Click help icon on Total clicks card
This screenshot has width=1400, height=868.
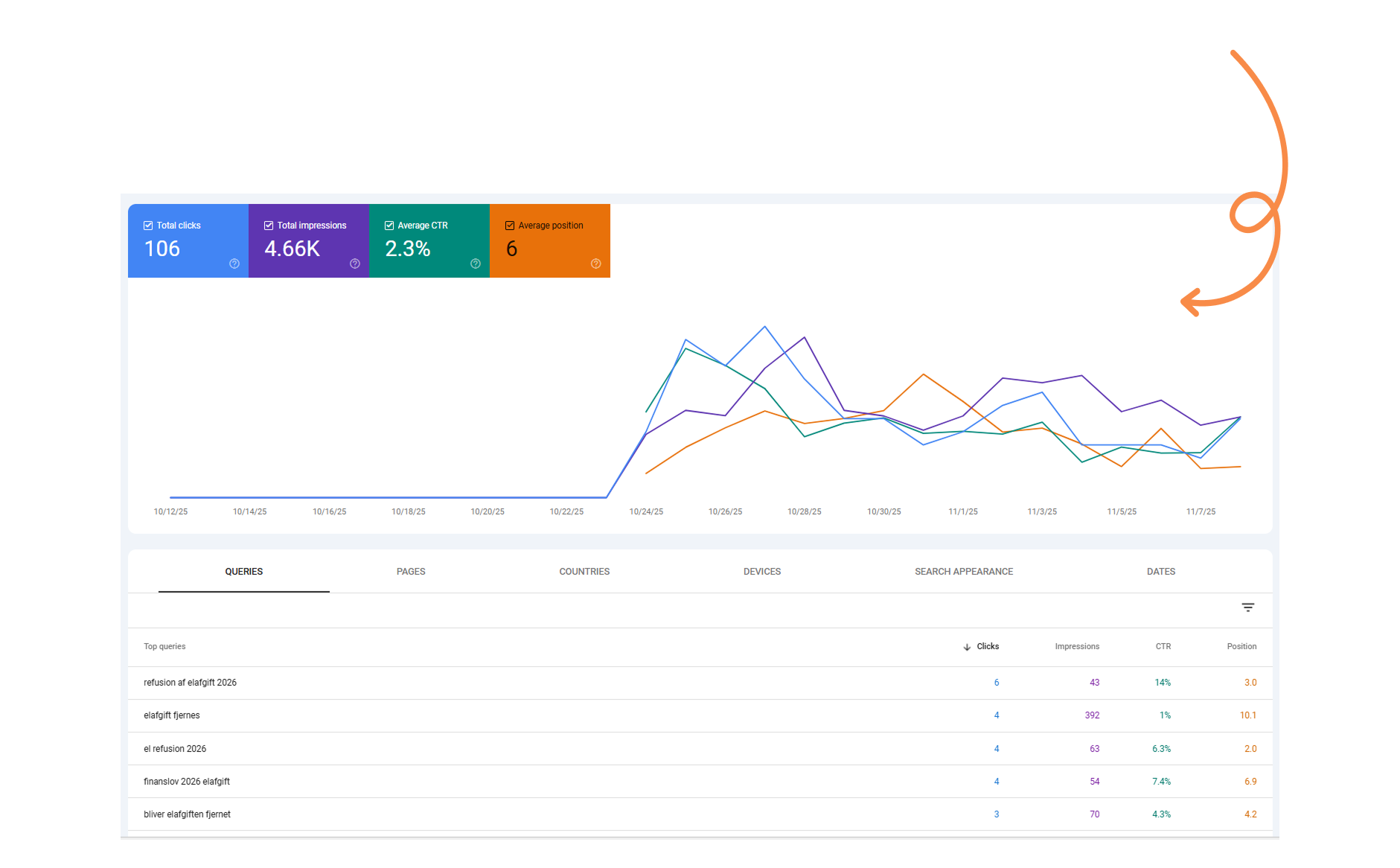point(234,264)
